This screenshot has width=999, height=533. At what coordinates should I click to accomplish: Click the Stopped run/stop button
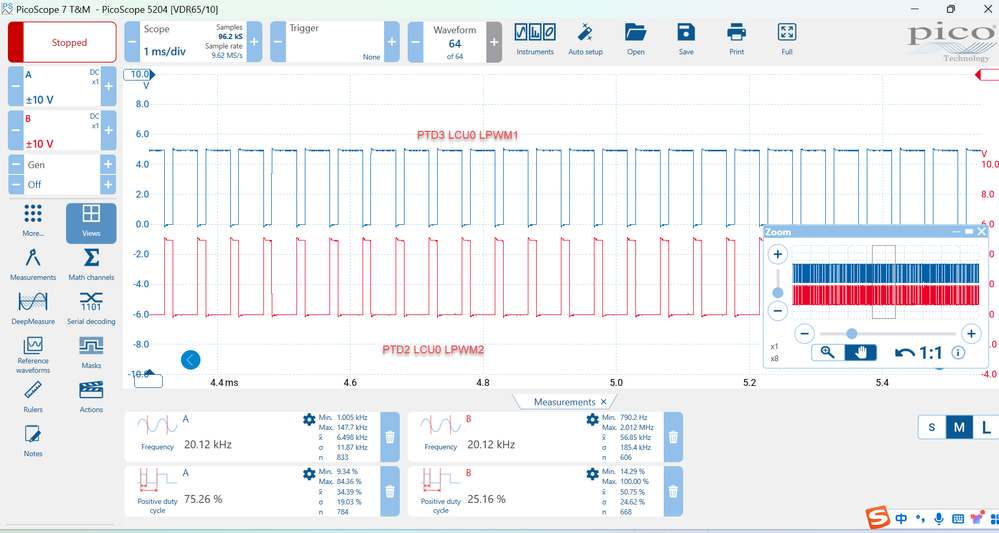(62, 42)
